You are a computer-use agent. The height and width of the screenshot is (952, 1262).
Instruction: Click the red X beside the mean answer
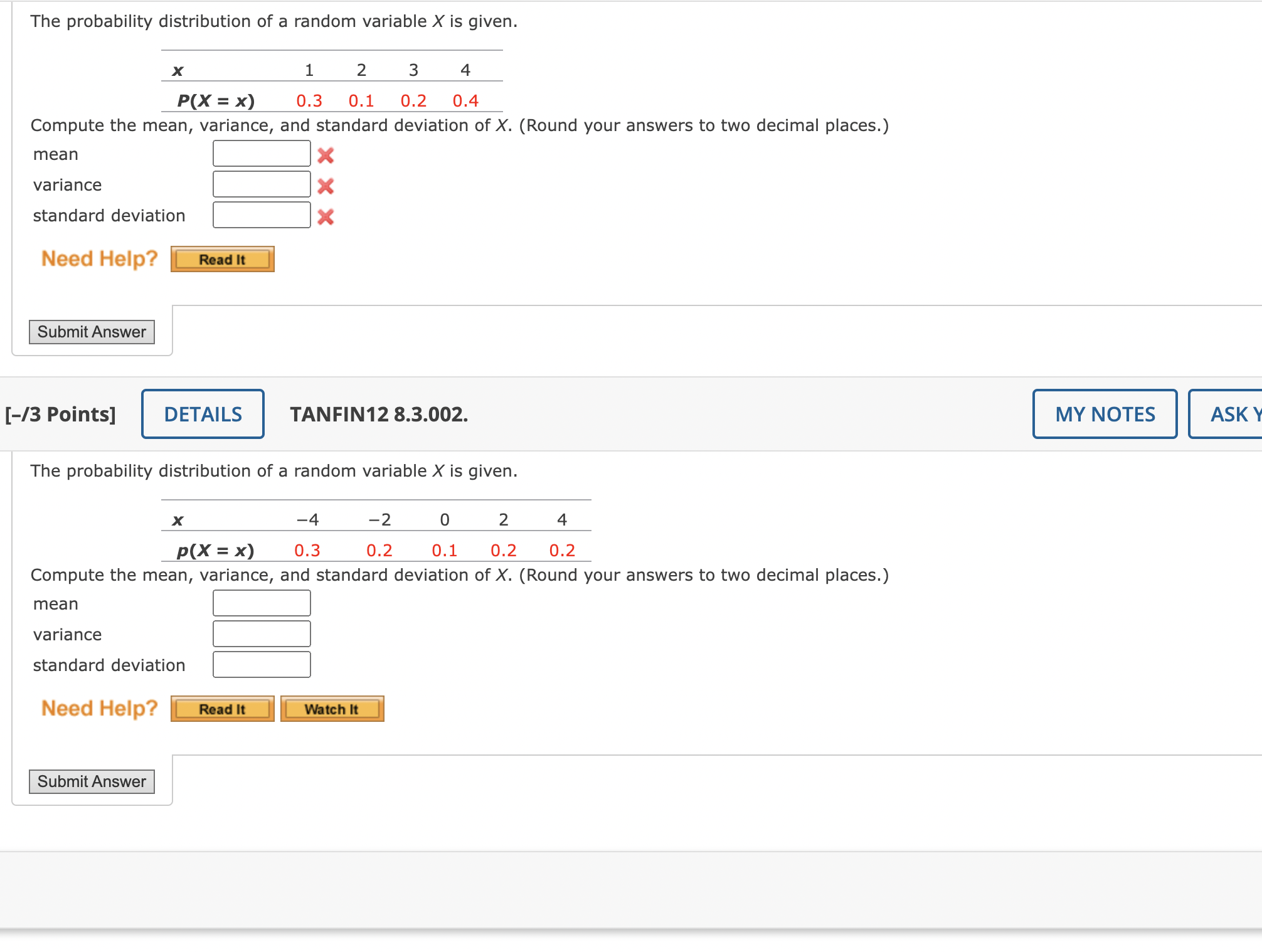[326, 154]
